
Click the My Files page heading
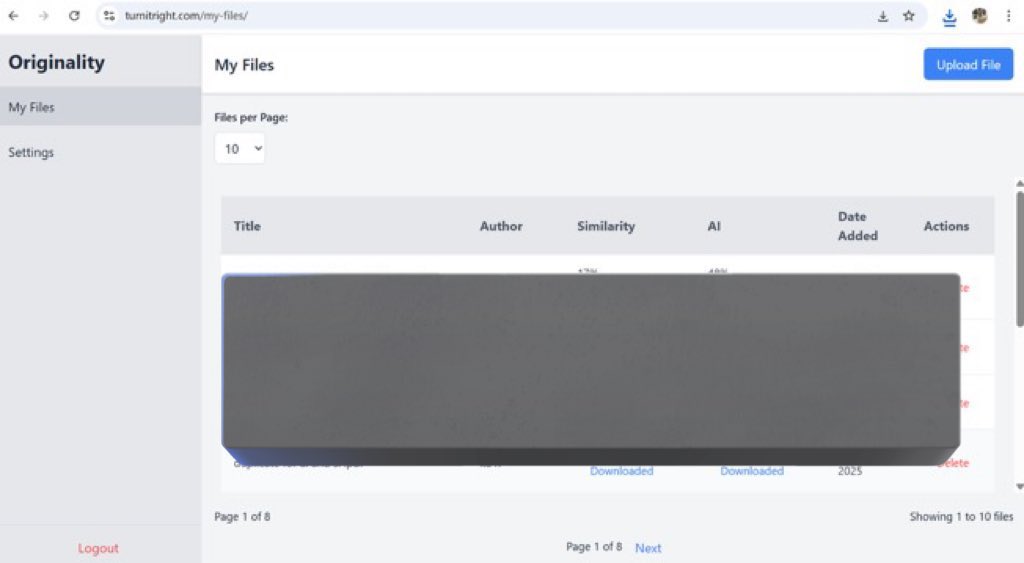click(x=244, y=65)
